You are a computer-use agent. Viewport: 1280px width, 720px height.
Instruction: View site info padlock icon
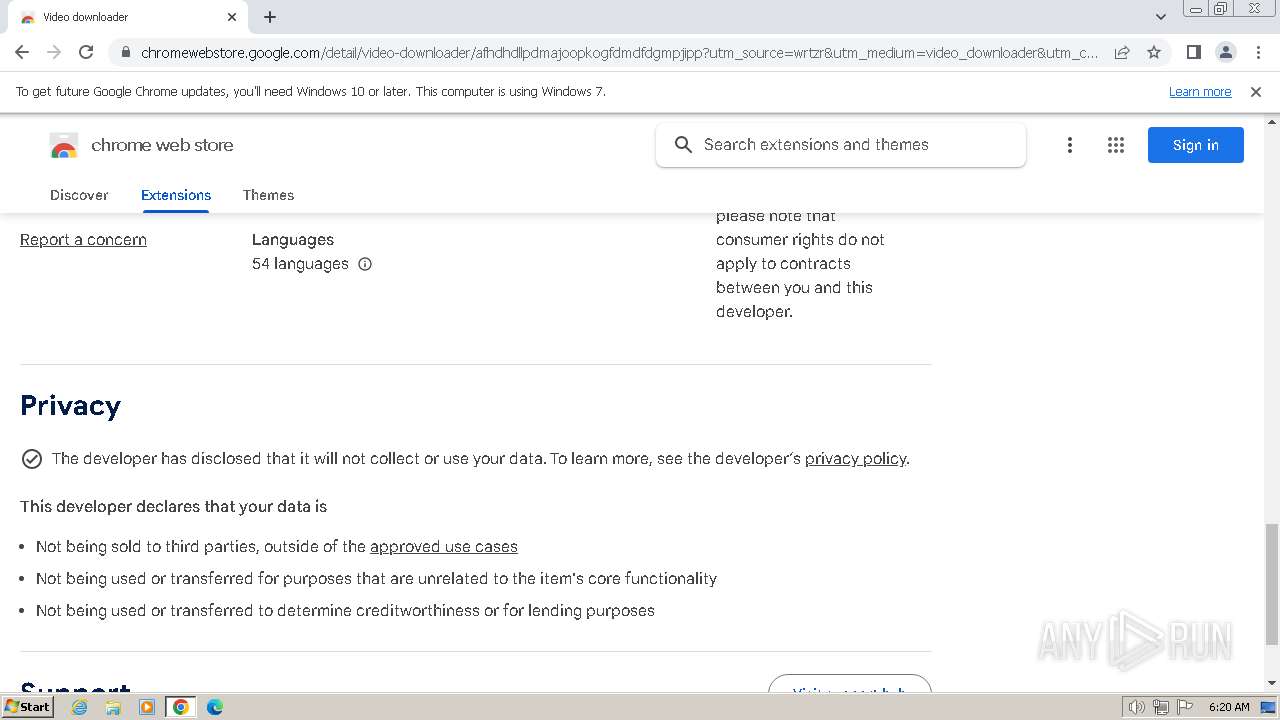pos(125,52)
